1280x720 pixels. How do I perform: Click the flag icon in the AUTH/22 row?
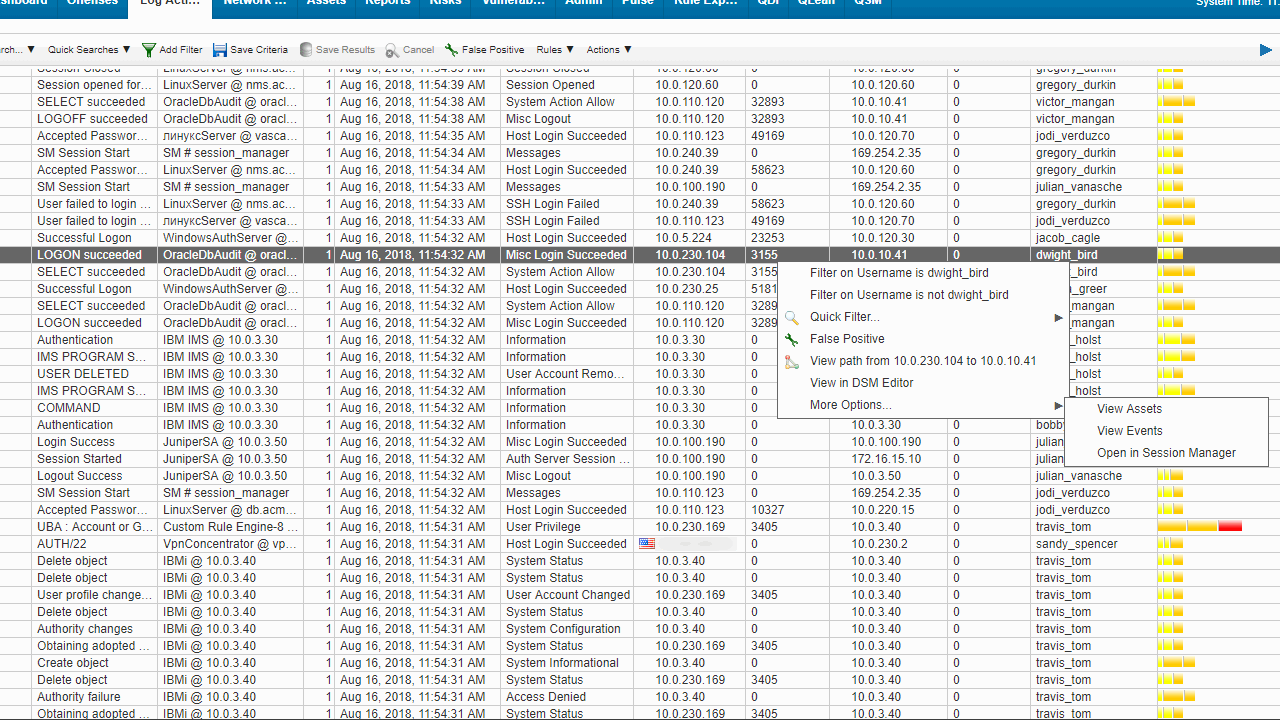click(x=646, y=543)
